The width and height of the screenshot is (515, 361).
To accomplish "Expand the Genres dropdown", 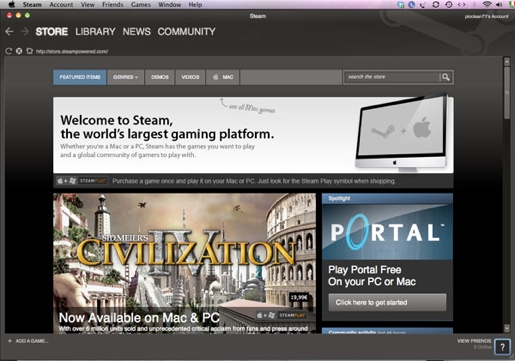I will (125, 77).
